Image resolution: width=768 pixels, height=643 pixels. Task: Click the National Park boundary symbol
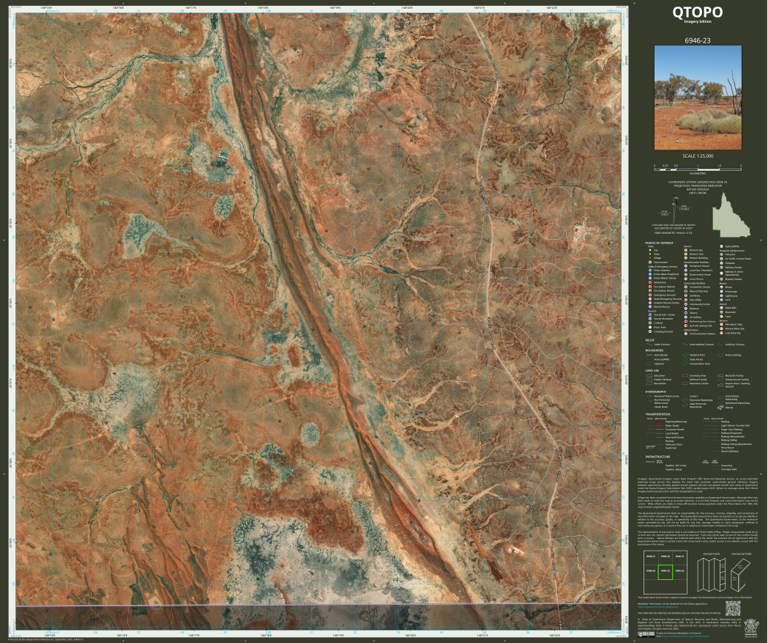[685, 355]
